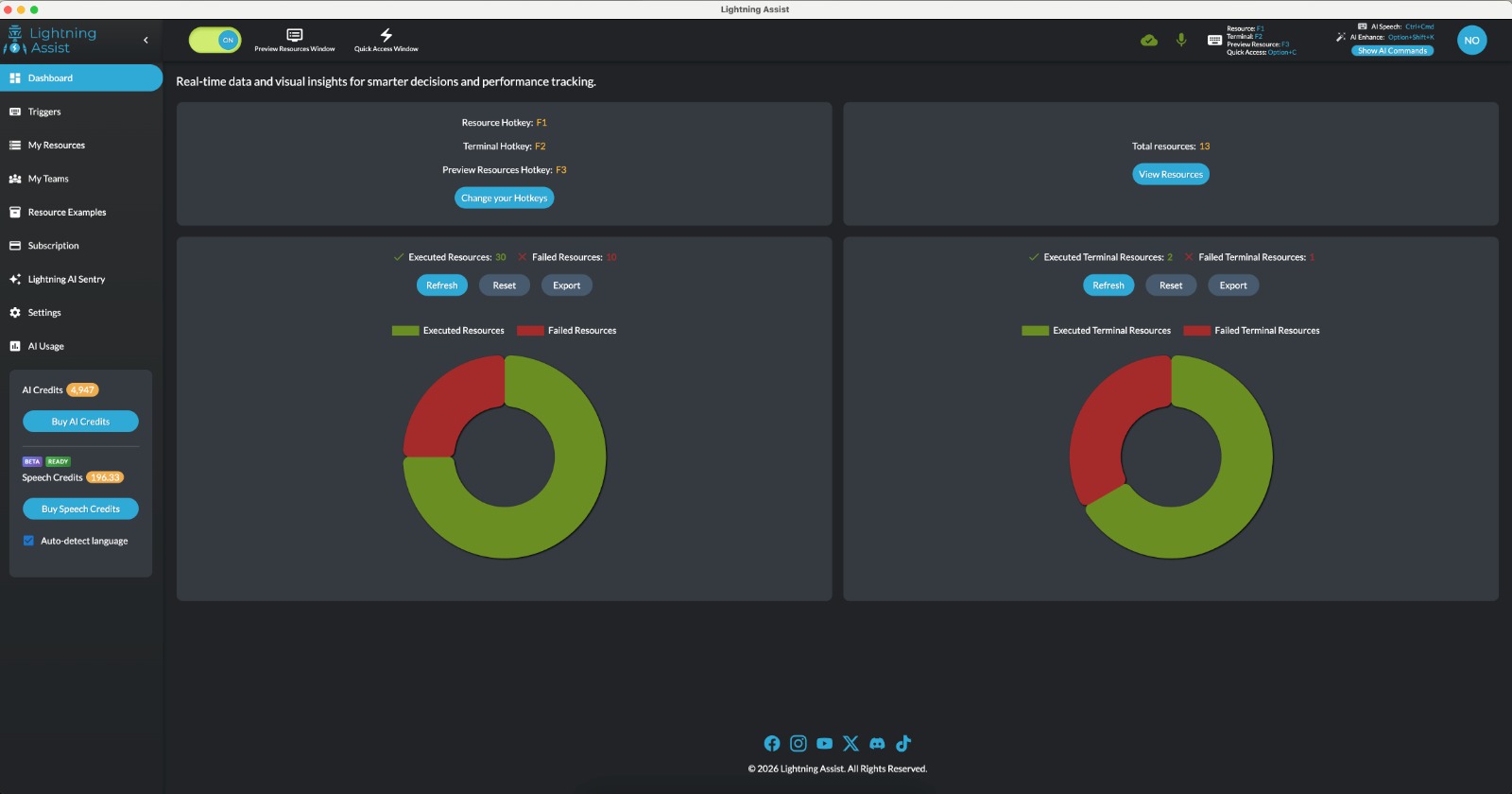Image resolution: width=1512 pixels, height=794 pixels.
Task: Click the green microphone icon
Action: [x=1181, y=40]
